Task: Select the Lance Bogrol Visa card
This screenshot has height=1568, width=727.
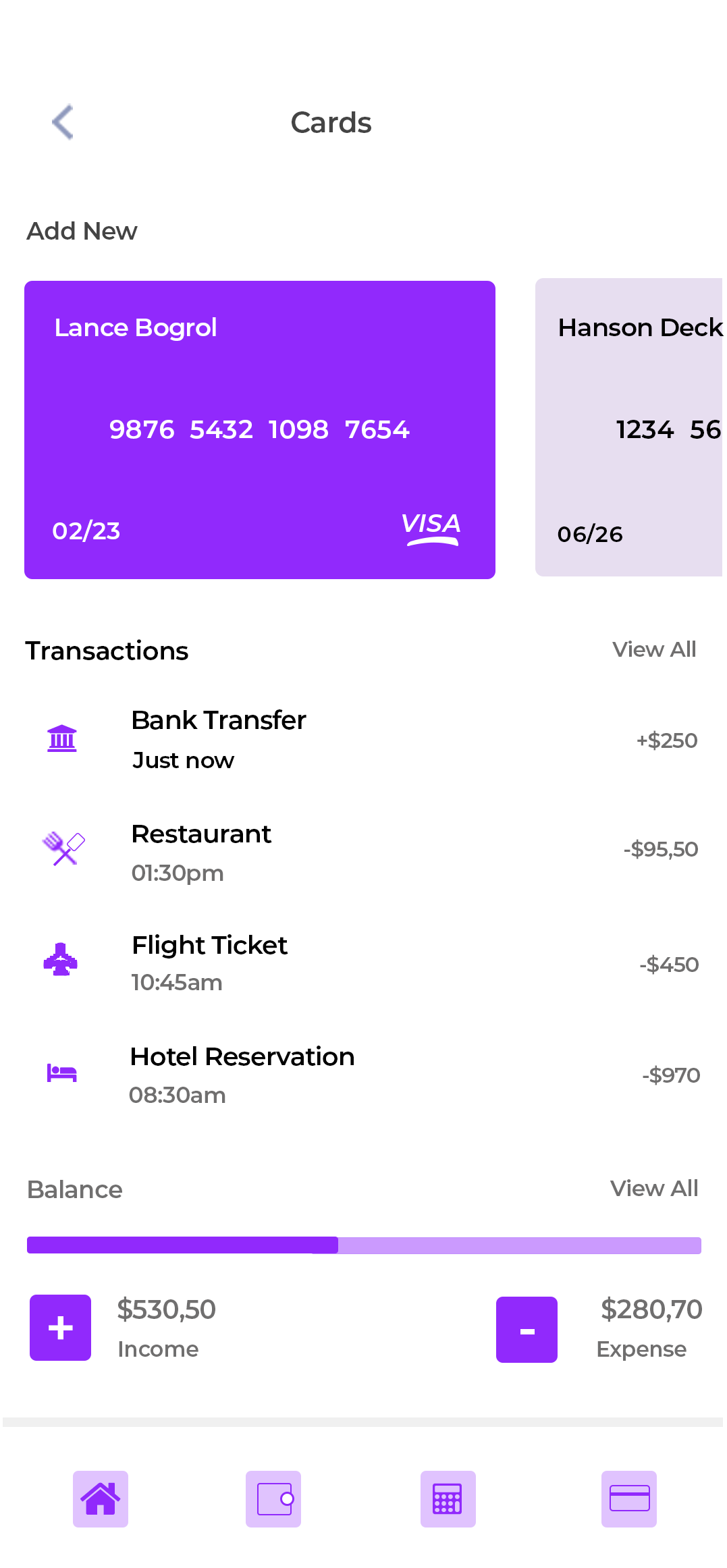Action: pyautogui.click(x=260, y=430)
